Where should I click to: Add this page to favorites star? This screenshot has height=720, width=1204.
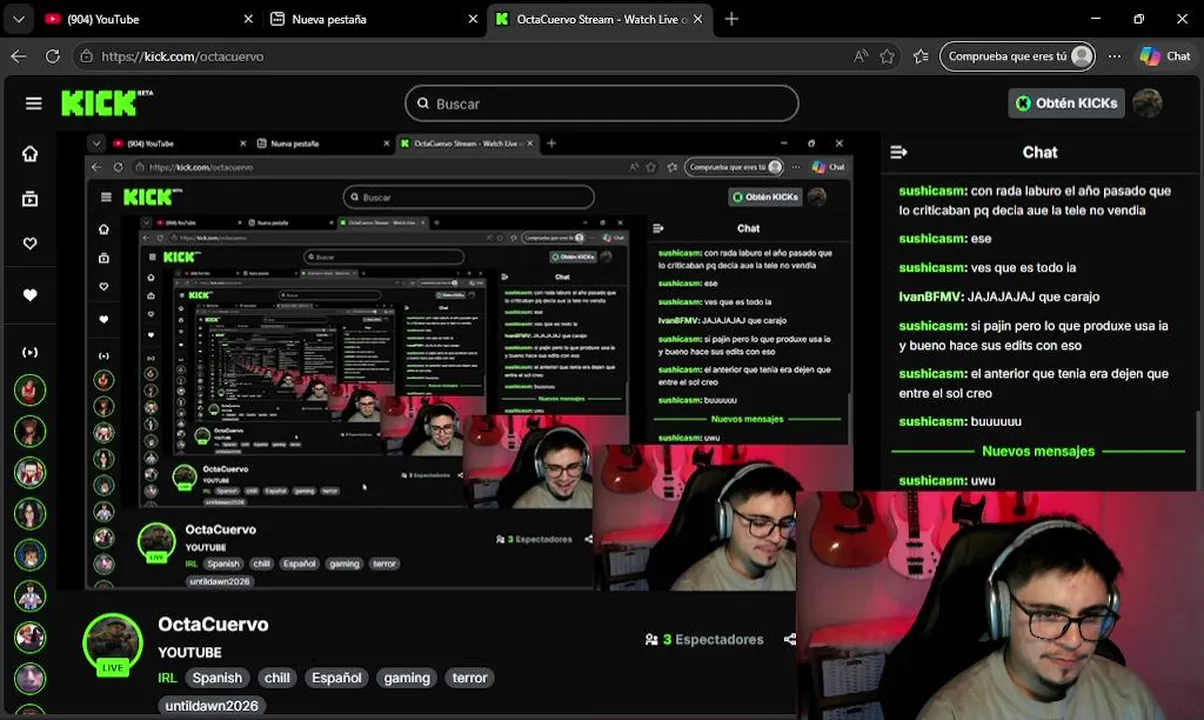click(x=887, y=56)
